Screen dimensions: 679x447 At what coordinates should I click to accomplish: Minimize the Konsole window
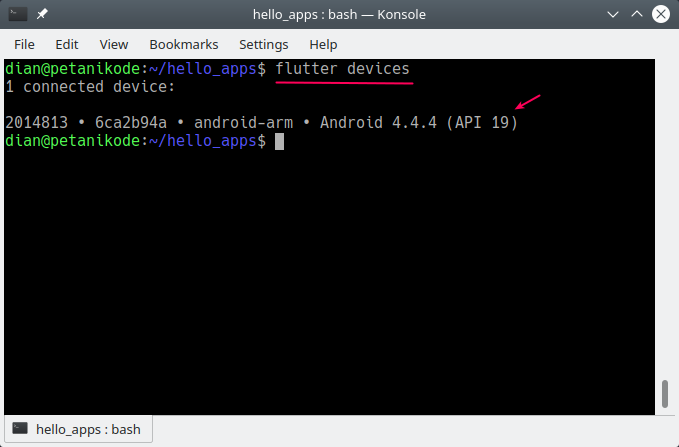(x=613, y=14)
